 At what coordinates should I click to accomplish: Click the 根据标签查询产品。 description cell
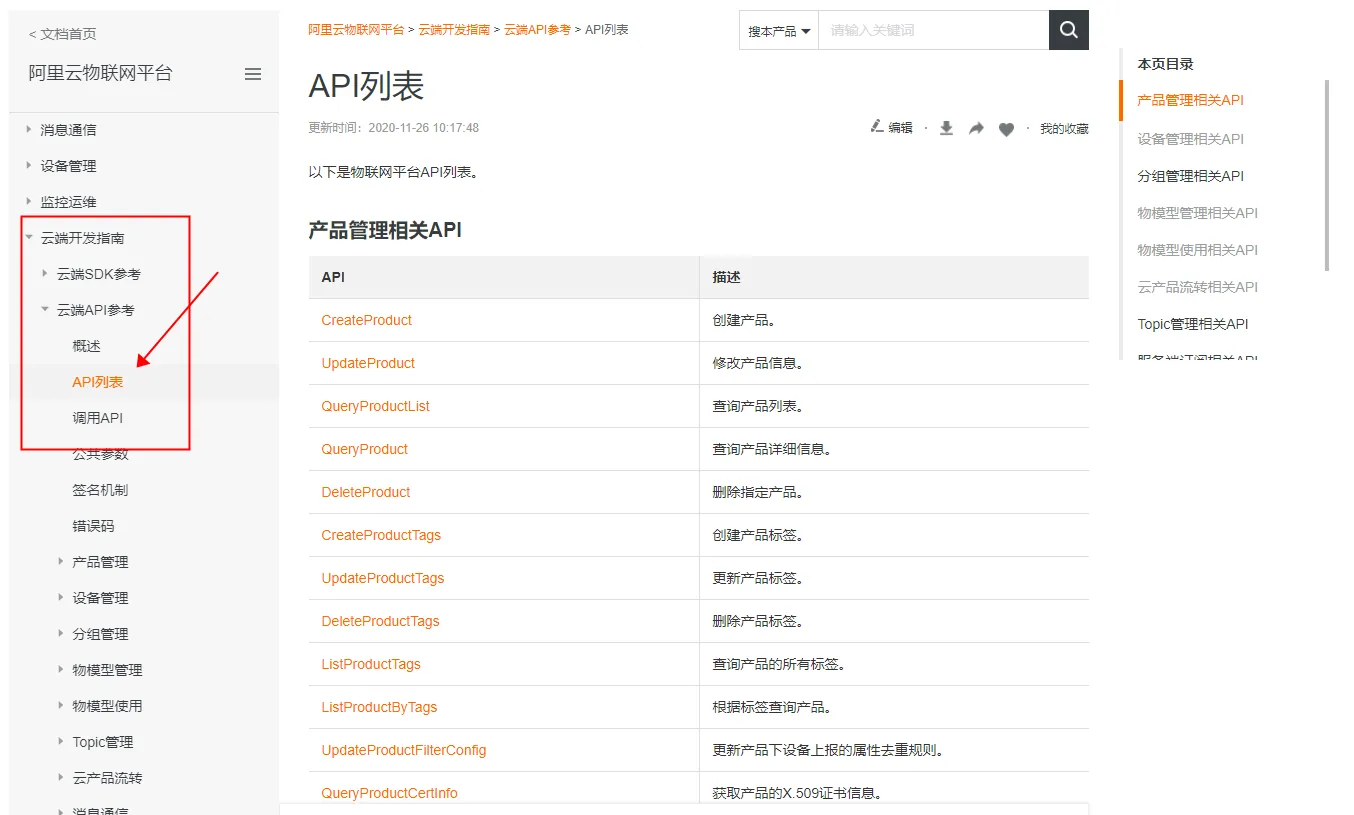click(x=894, y=707)
